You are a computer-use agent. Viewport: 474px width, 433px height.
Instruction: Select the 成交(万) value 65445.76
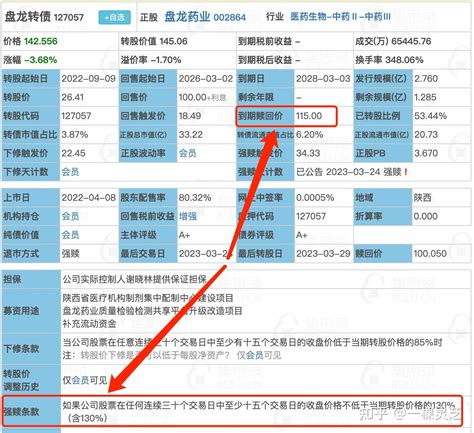coord(411,41)
